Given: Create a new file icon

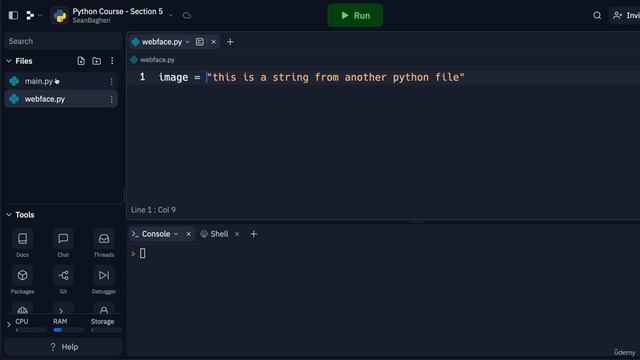Looking at the screenshot, I should click(x=81, y=61).
